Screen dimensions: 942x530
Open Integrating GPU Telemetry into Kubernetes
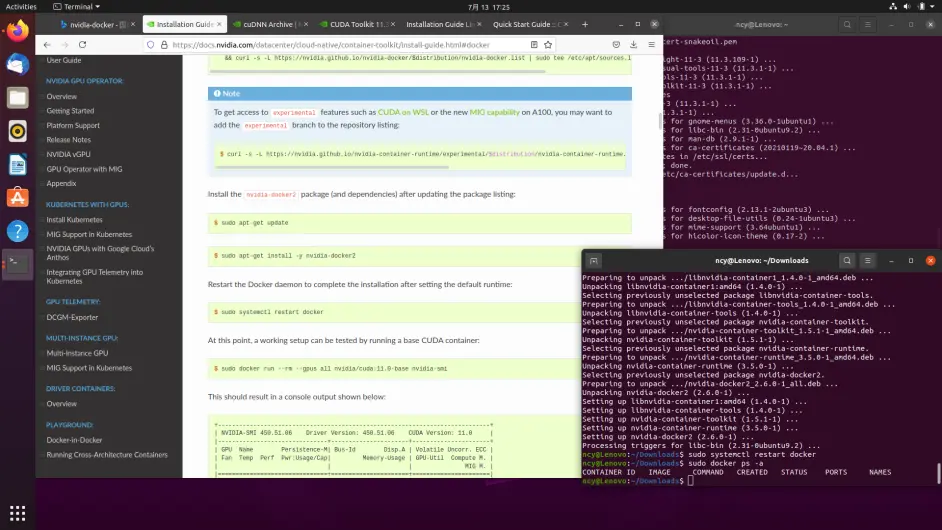(95, 276)
